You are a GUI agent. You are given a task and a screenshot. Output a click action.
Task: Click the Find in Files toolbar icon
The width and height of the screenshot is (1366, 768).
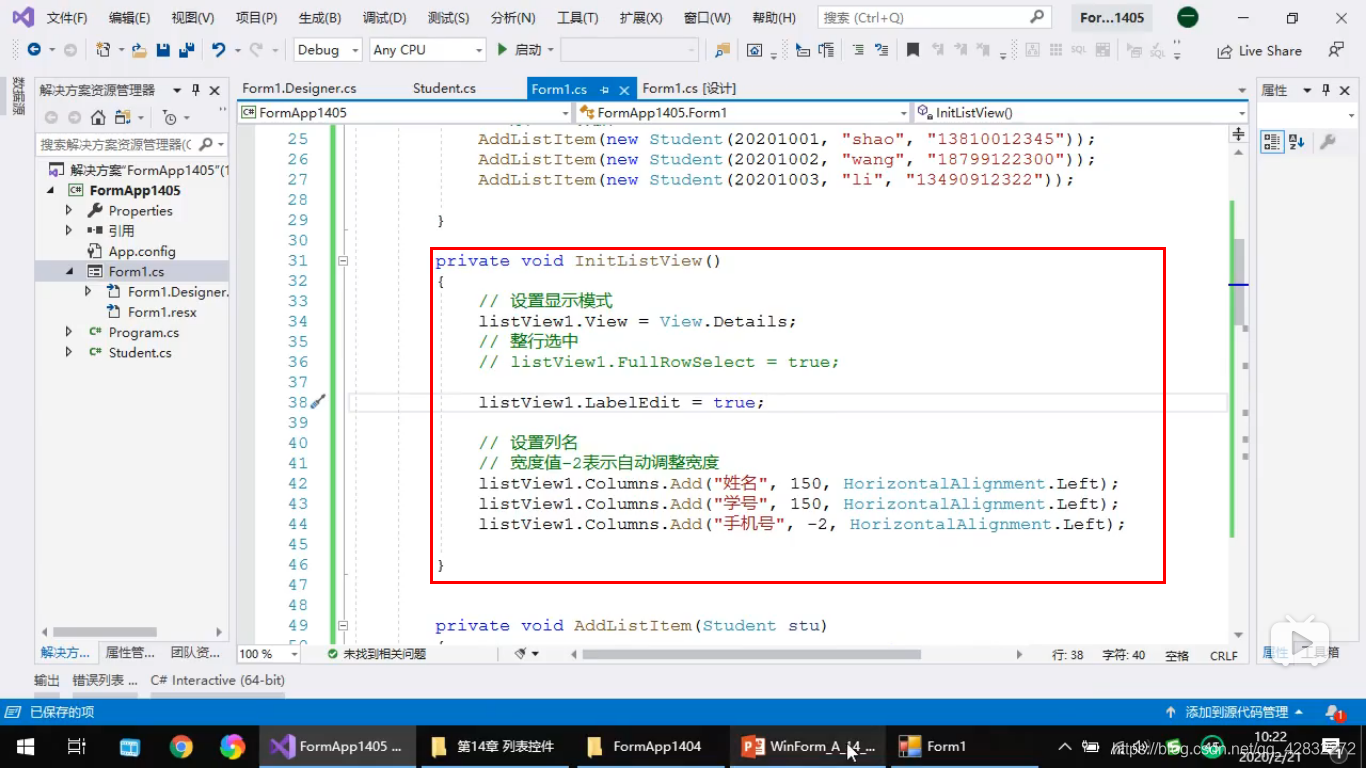click(x=722, y=50)
